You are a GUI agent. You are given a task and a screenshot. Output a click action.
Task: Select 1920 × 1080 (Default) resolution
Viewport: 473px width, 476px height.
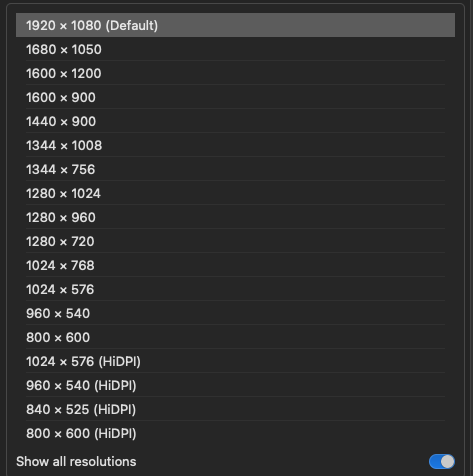[235, 25]
